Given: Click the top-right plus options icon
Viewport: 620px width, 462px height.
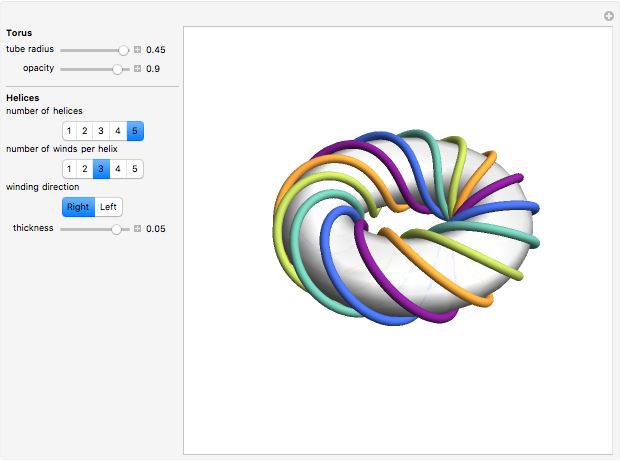Looking at the screenshot, I should [608, 16].
